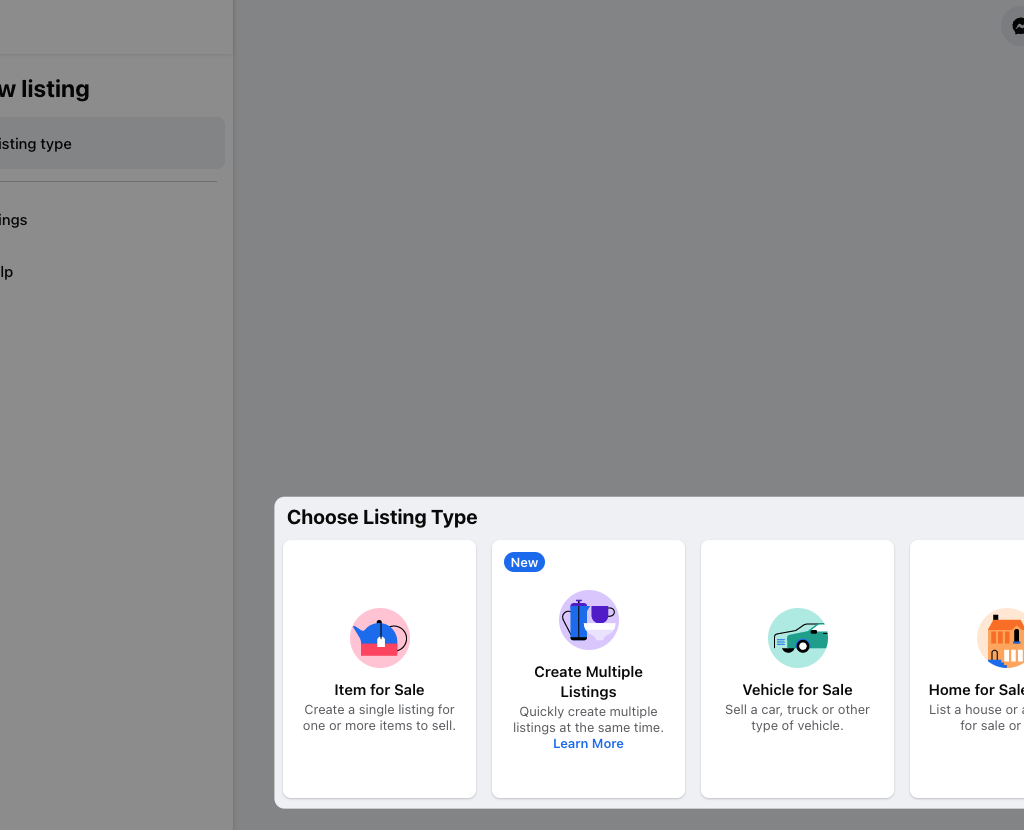This screenshot has height=830, width=1024.
Task: Click the Item for Sale description text
Action: point(379,717)
